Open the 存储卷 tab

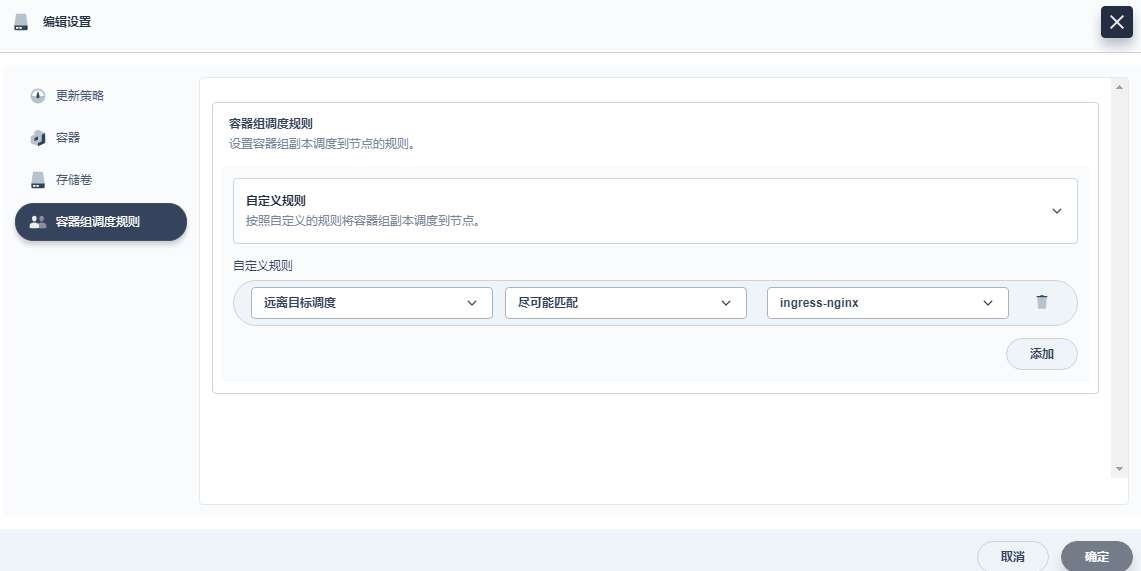tap(100, 180)
